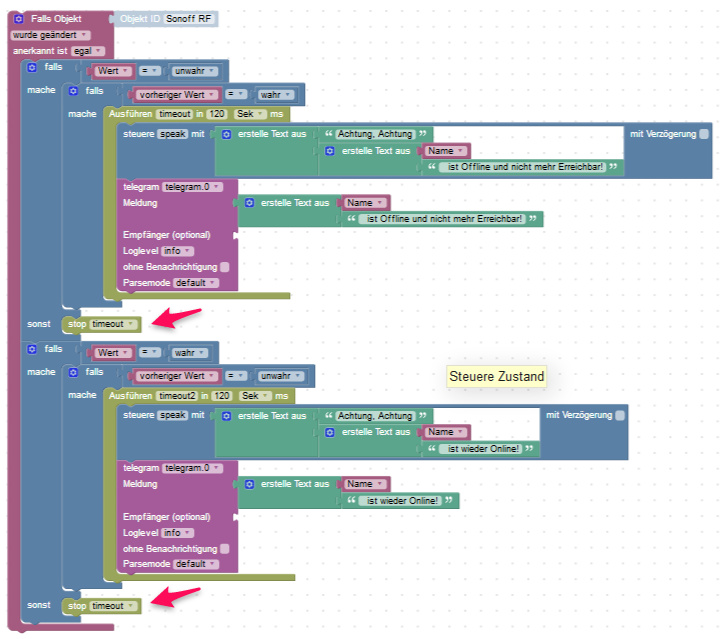Click gear icon on 'falls Wert = wahr' block

pos(32,349)
